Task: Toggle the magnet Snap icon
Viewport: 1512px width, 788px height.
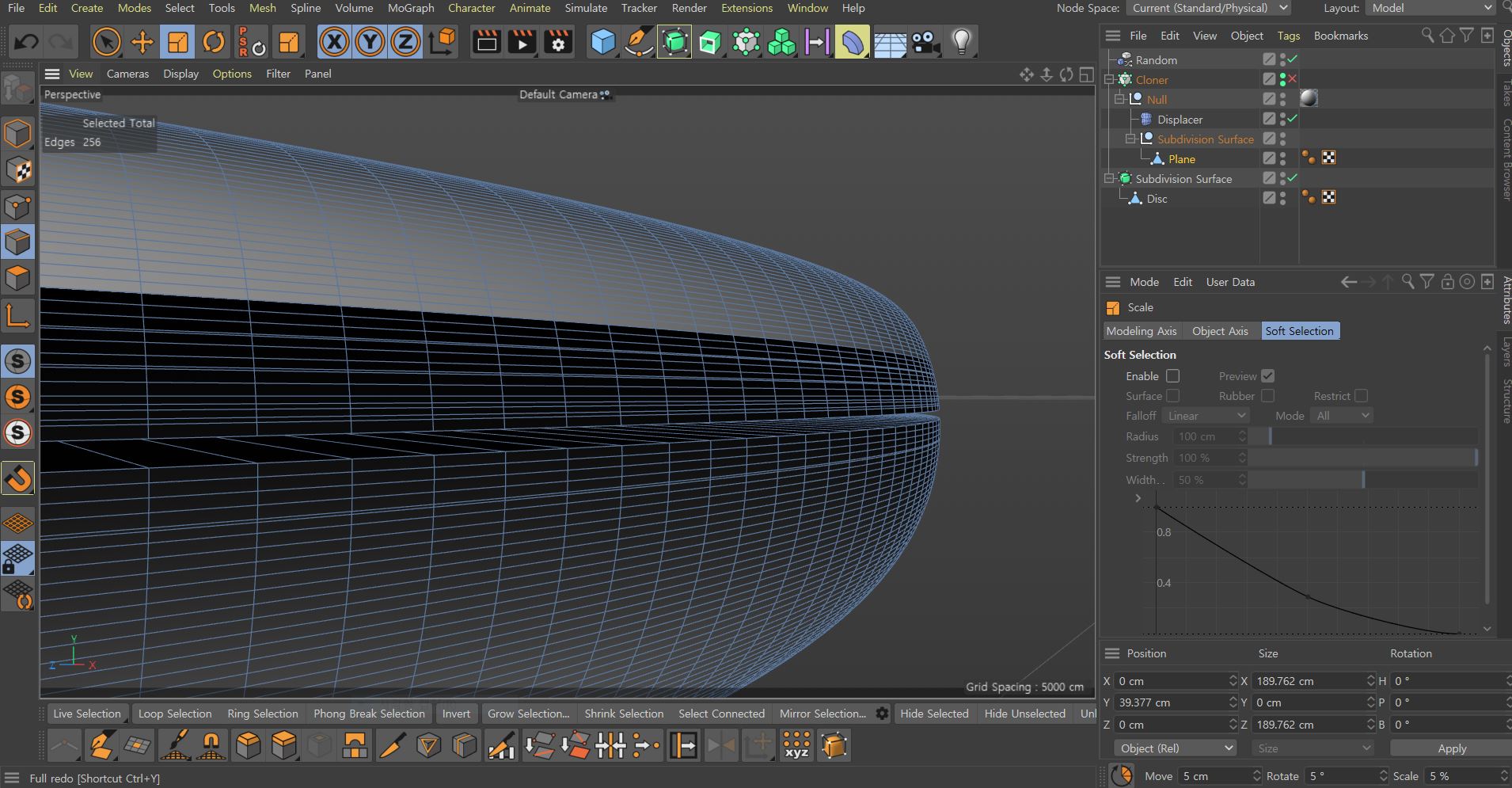Action: pyautogui.click(x=17, y=478)
